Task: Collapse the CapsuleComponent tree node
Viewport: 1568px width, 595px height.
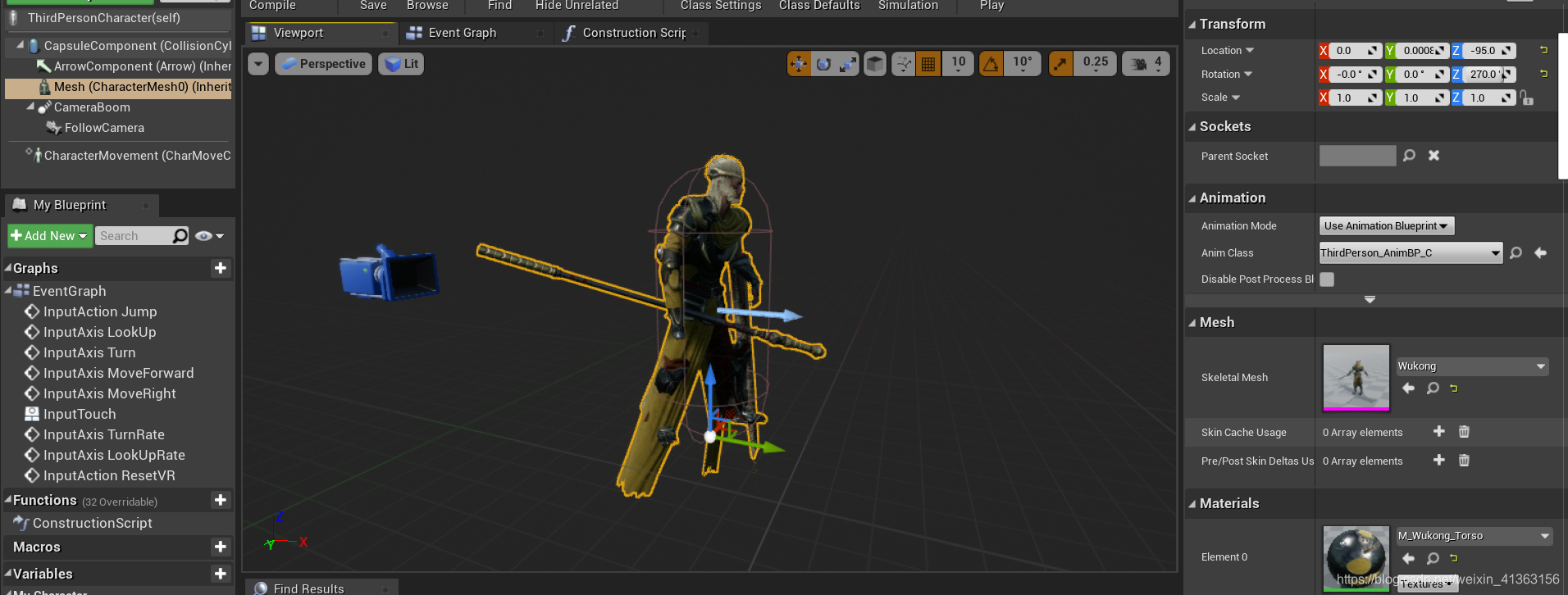Action: pos(20,45)
